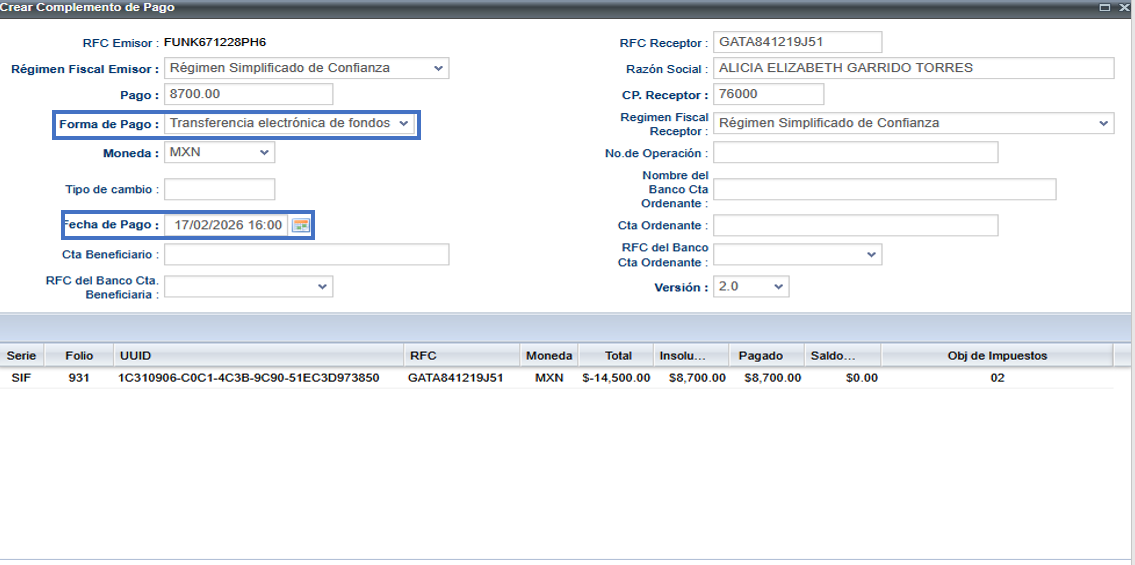Click the Pago amount field
This screenshot has height=565, width=1135.
pos(248,94)
